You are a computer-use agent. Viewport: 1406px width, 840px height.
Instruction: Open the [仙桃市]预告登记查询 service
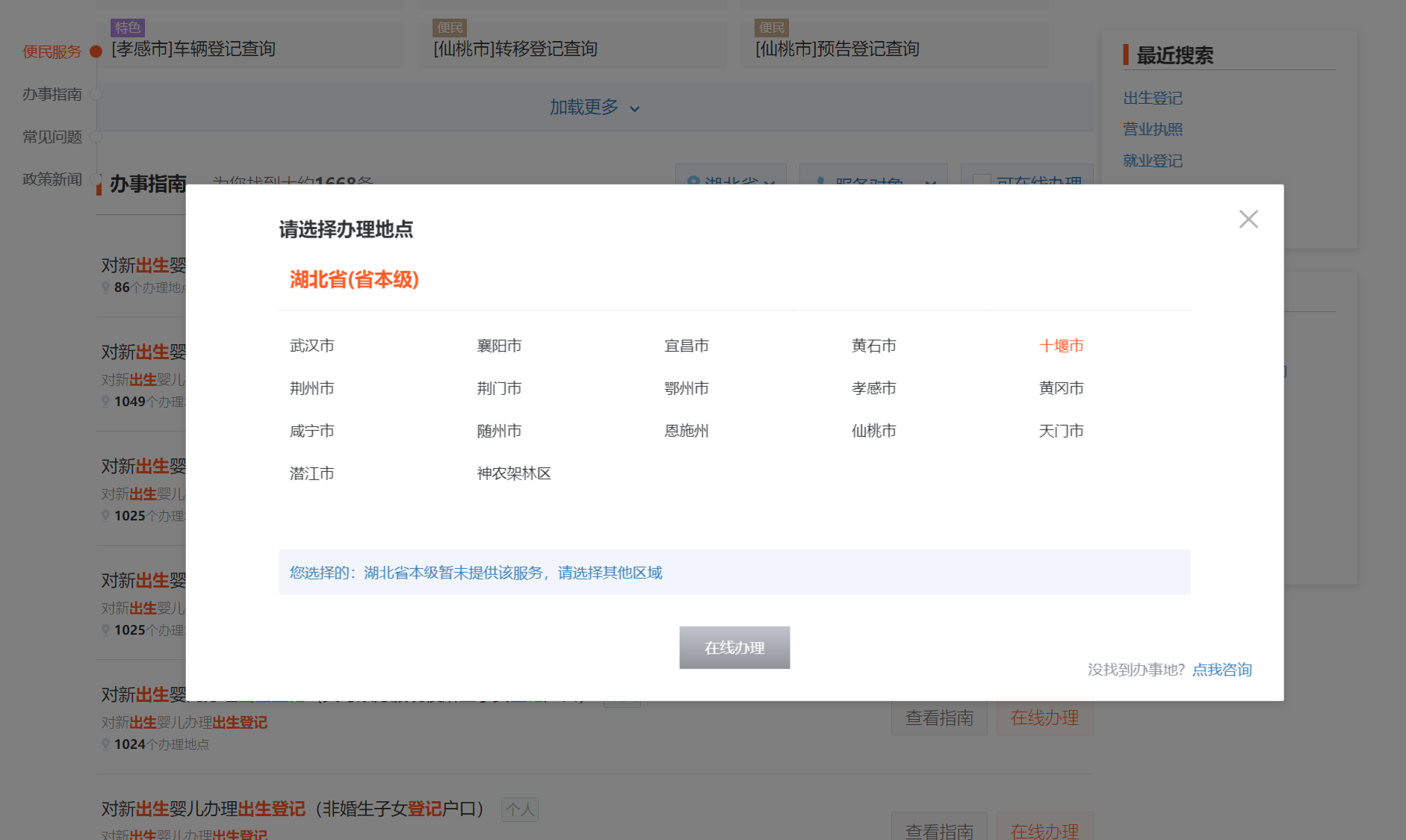pos(837,49)
